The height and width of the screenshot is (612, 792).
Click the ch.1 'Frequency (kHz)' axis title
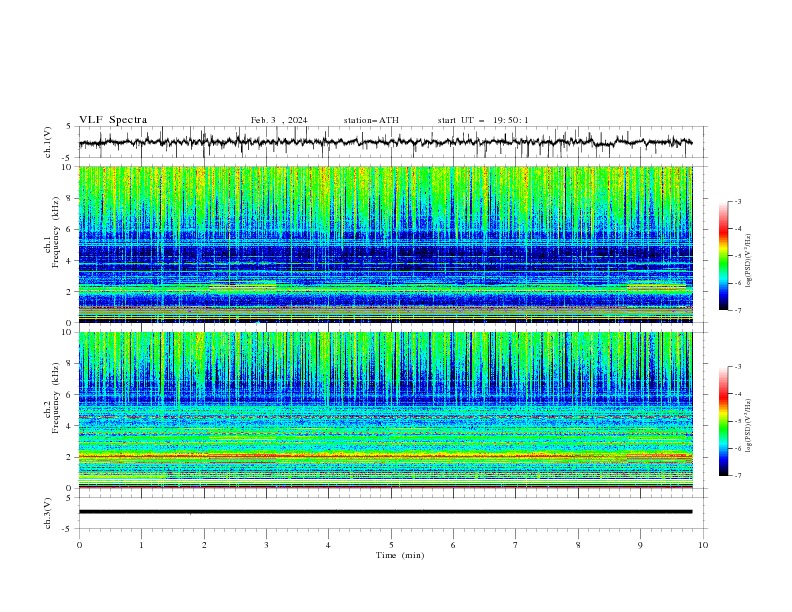coord(56,233)
